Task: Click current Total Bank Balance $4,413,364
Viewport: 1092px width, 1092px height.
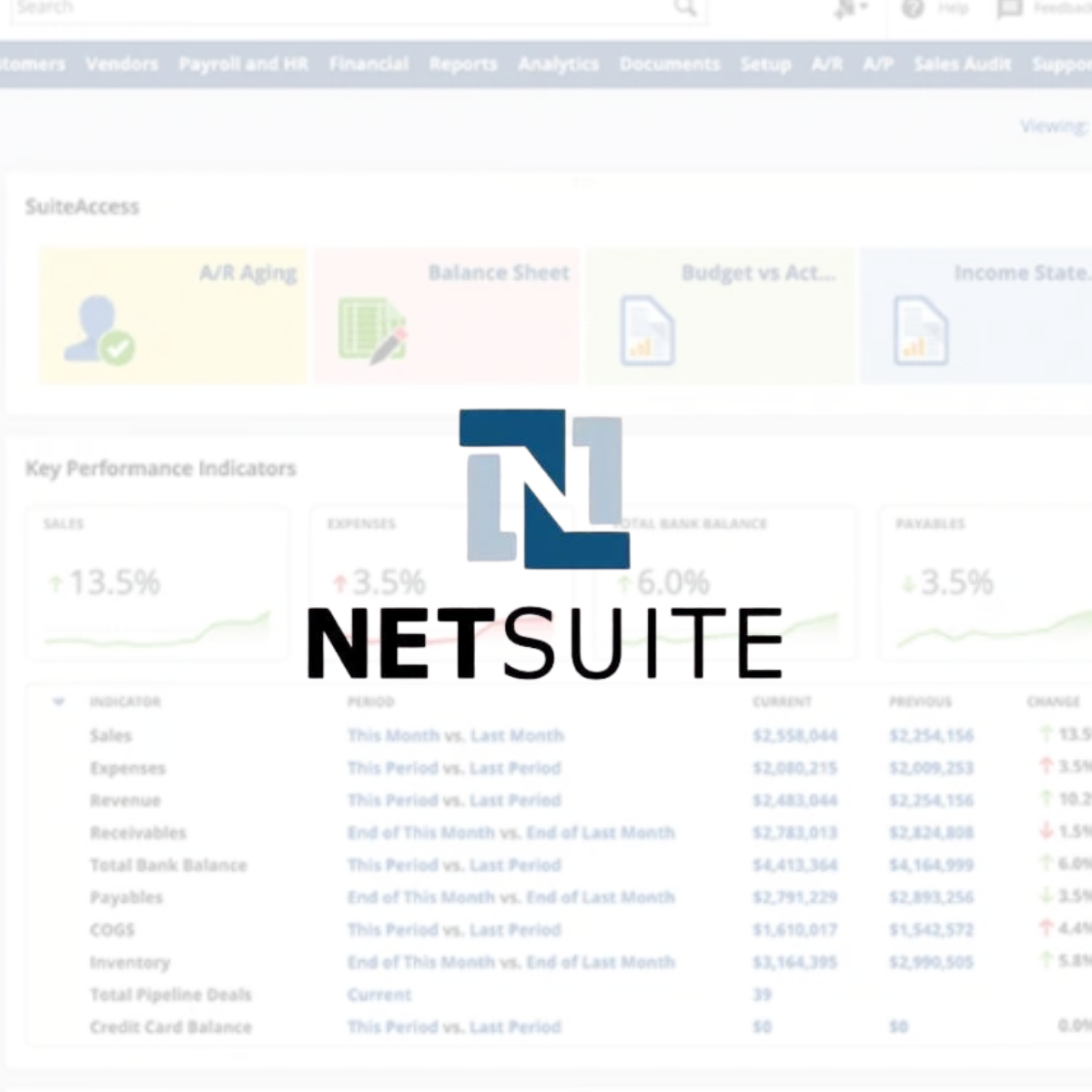Action: (795, 864)
